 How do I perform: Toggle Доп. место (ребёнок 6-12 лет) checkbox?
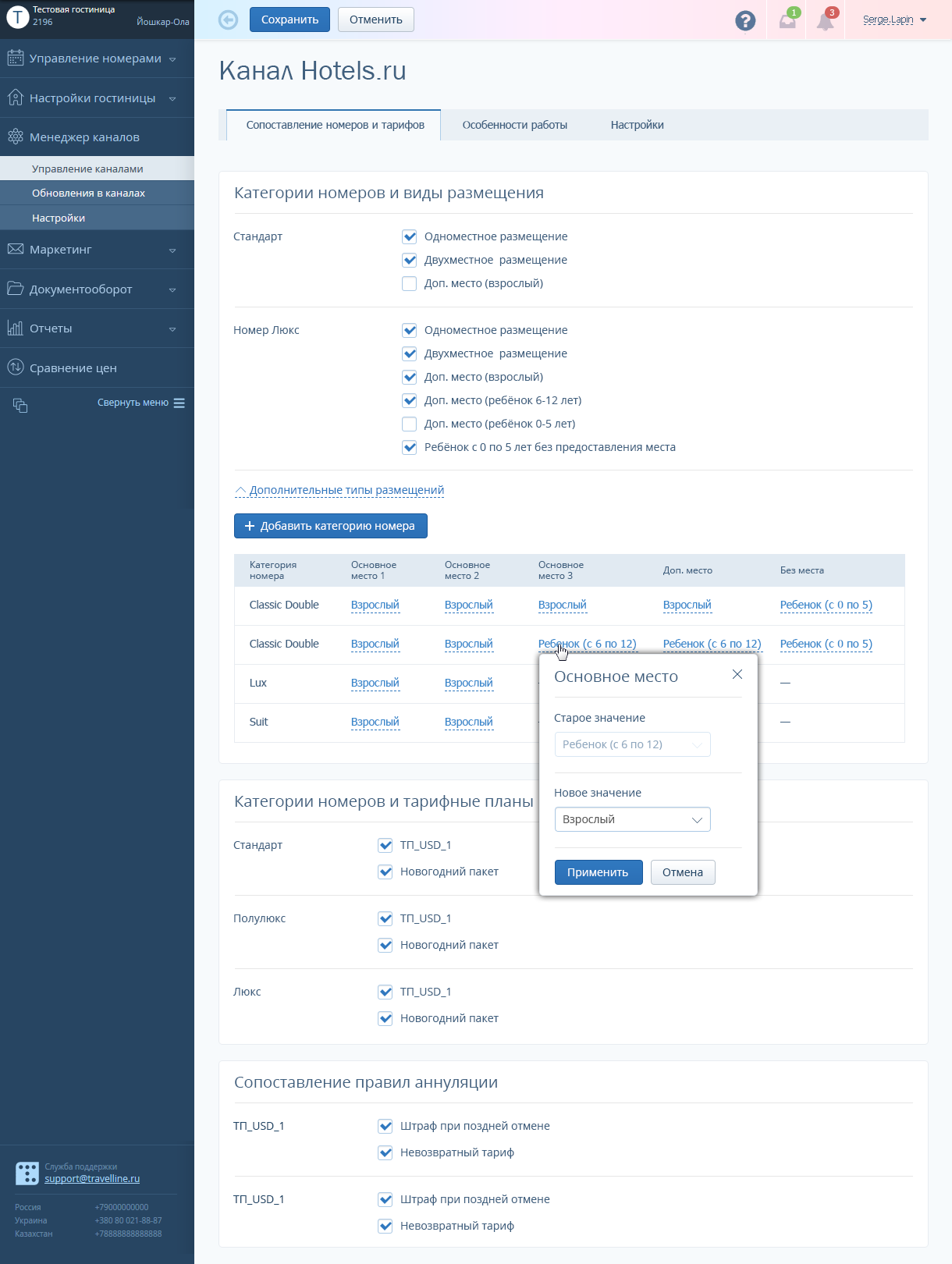coord(409,400)
